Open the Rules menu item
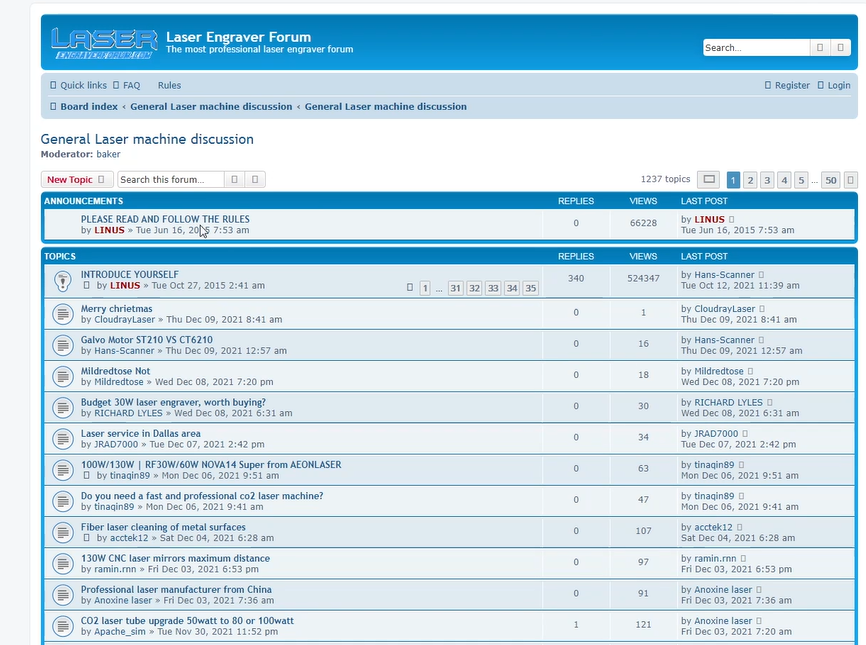The image size is (866, 645). [x=169, y=86]
